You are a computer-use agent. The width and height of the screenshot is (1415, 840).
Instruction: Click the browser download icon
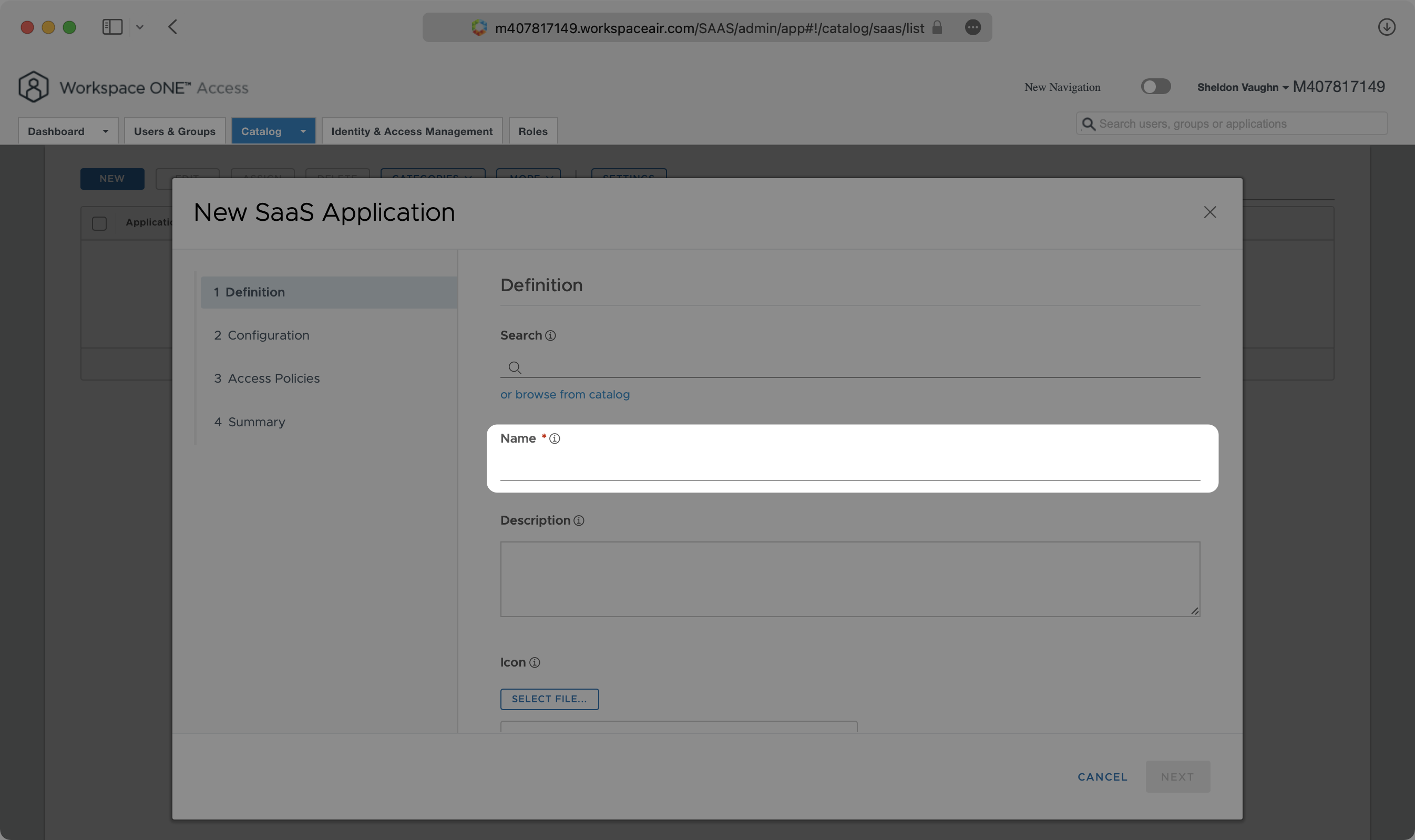[1387, 27]
